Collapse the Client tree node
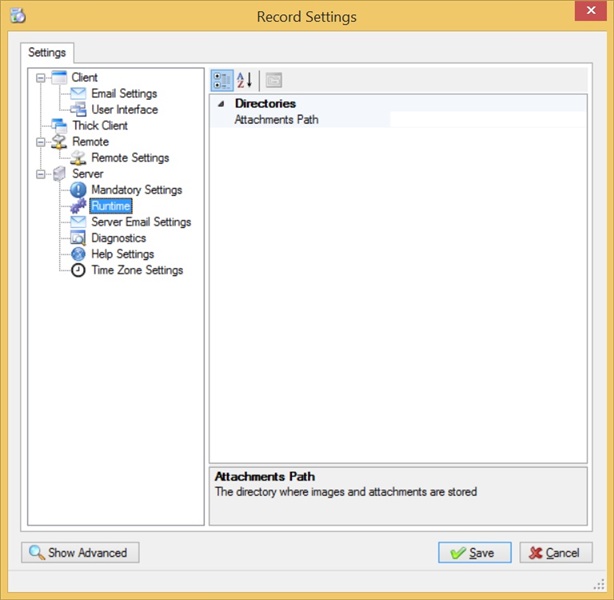Image resolution: width=614 pixels, height=600 pixels. click(40, 78)
